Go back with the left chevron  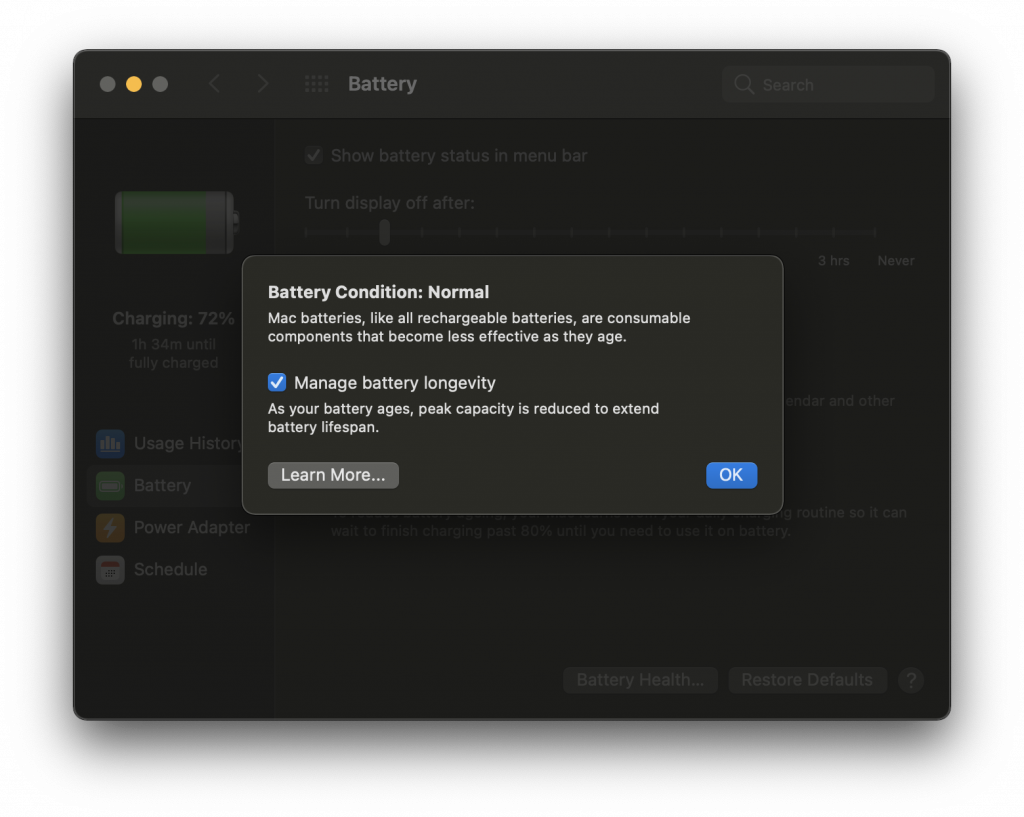[214, 84]
